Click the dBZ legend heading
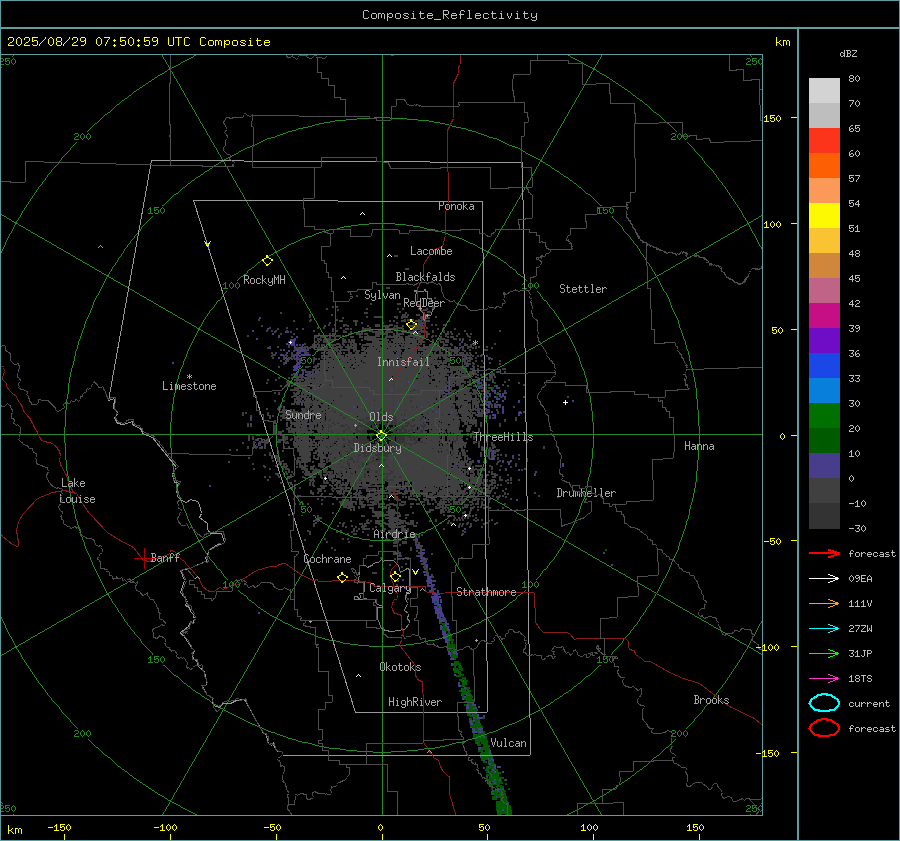 [848, 53]
